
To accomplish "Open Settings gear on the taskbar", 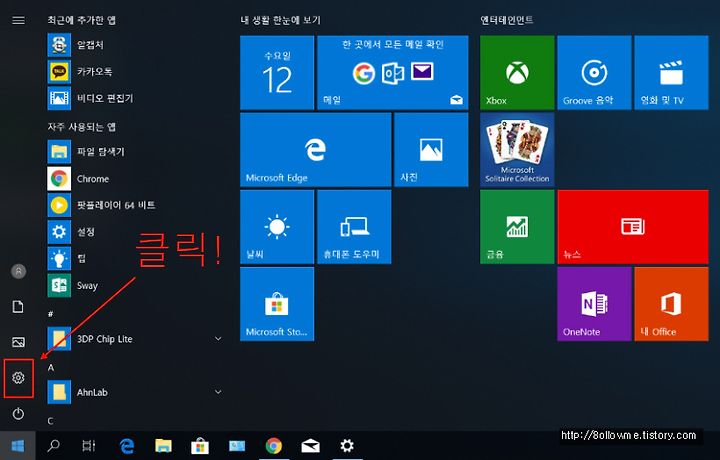I will 347,445.
